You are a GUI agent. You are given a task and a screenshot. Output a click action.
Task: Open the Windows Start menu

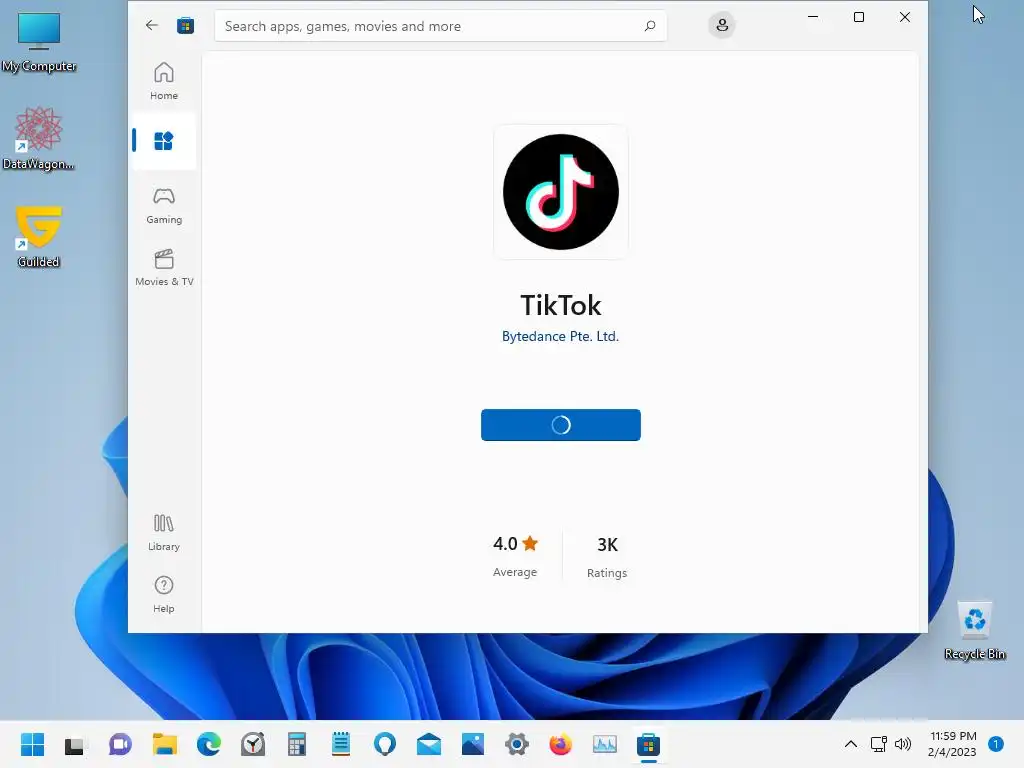point(32,744)
